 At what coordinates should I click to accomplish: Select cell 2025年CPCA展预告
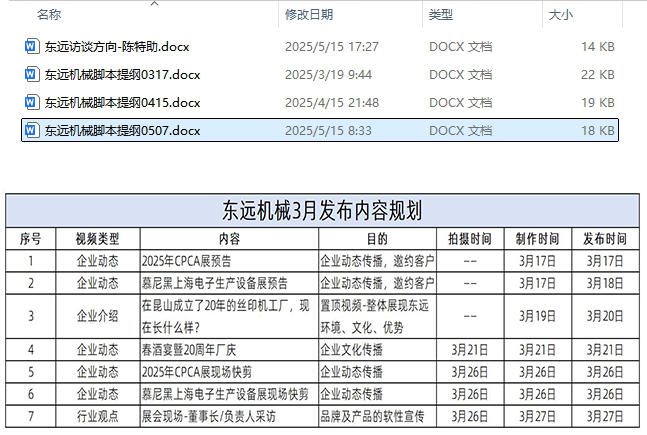coord(229,261)
